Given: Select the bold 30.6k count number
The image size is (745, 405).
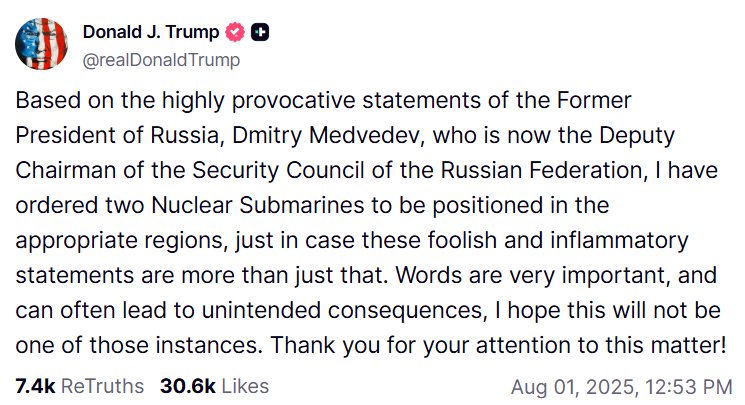Looking at the screenshot, I should 188,386.
